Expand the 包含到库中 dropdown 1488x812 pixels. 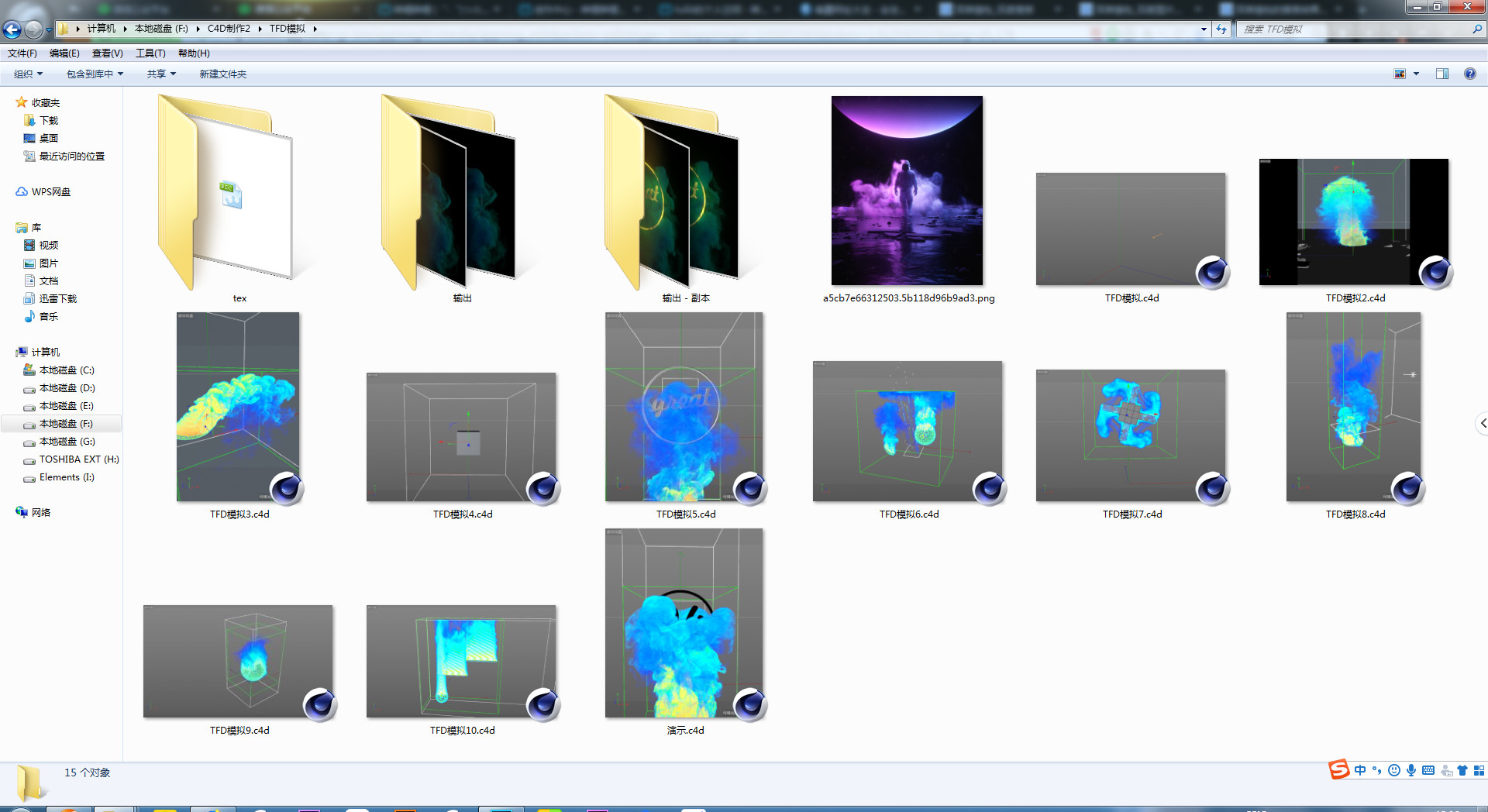point(95,74)
